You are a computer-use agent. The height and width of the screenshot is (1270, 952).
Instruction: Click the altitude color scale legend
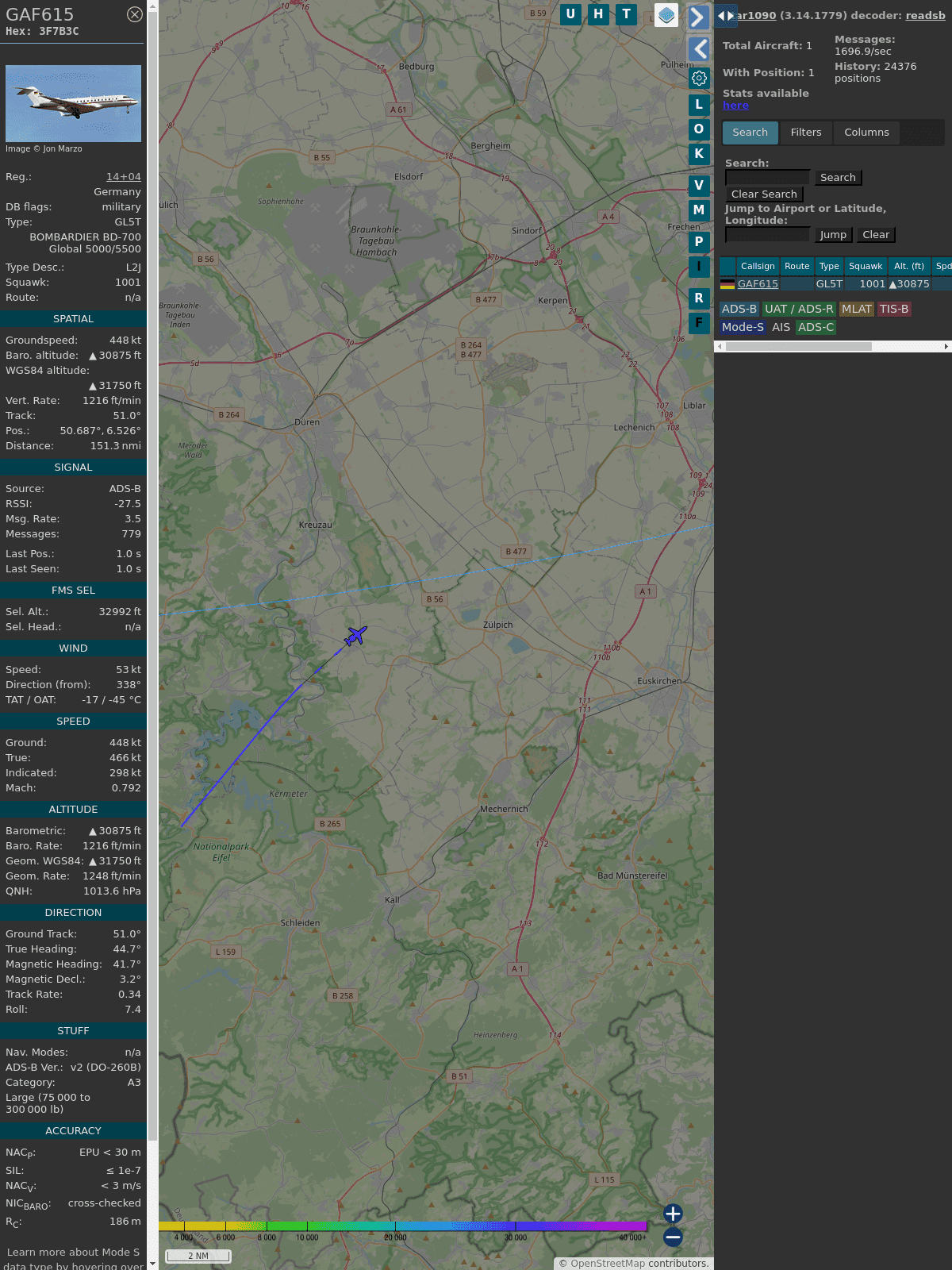point(403,1226)
